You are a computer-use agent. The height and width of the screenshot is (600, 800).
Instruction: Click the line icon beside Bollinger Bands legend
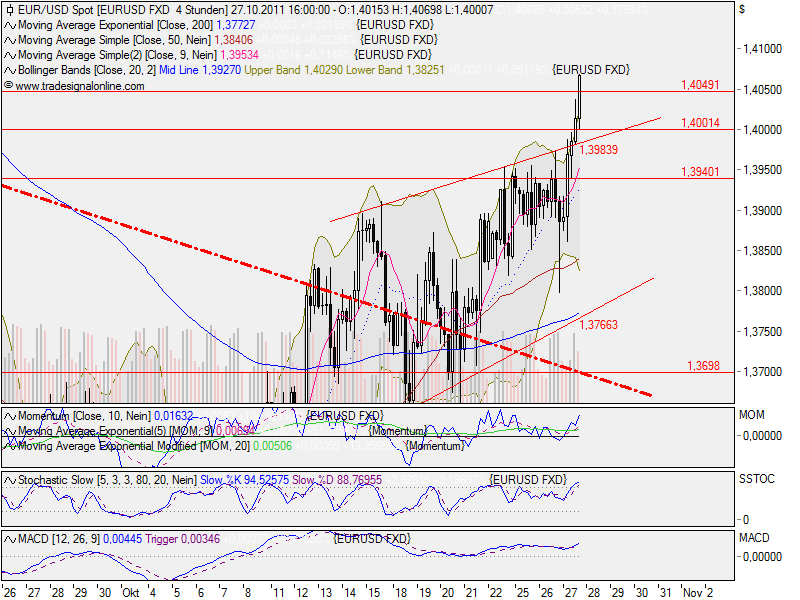tap(10, 70)
